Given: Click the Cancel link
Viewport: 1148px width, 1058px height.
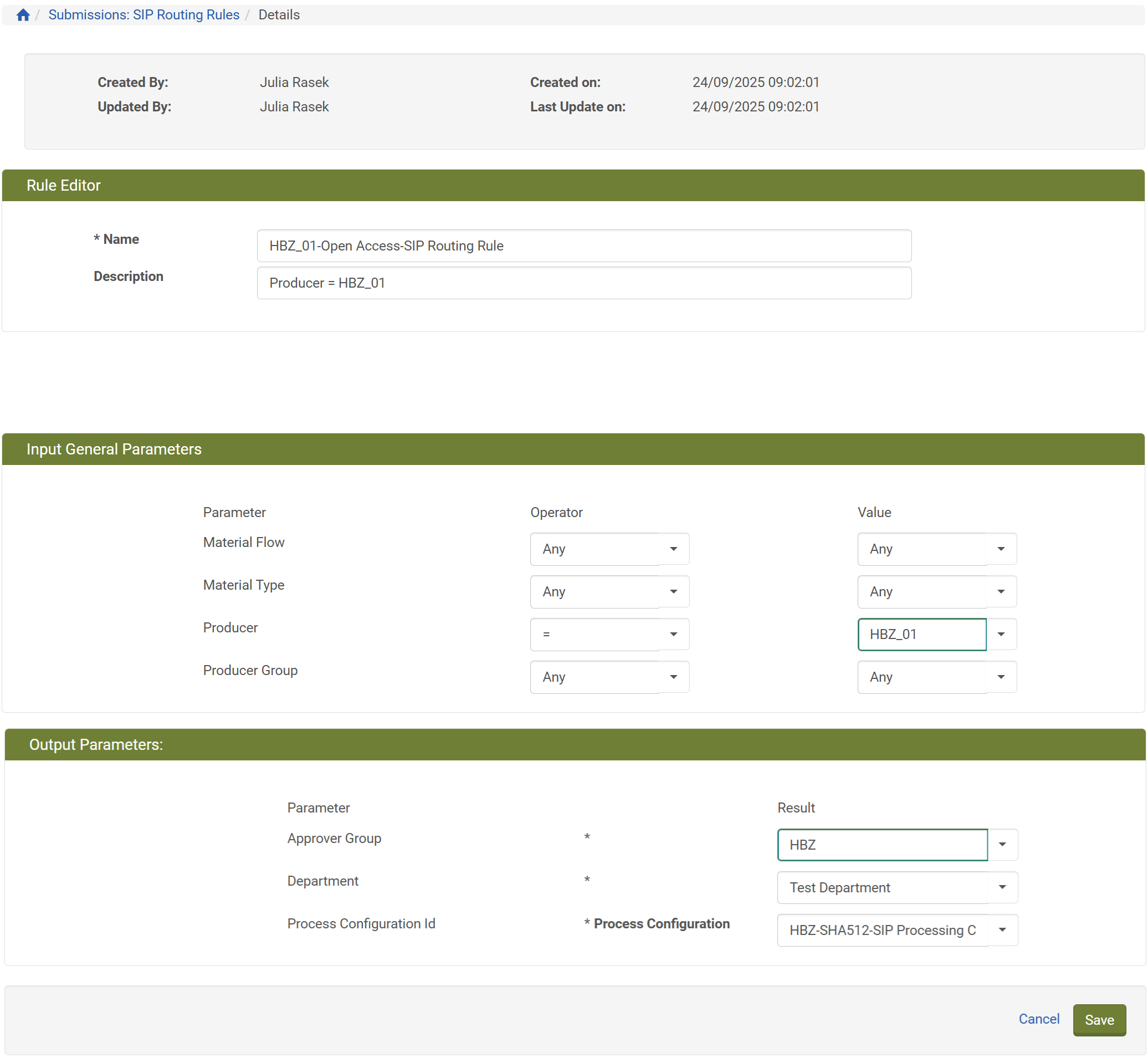Looking at the screenshot, I should coord(1039,1019).
